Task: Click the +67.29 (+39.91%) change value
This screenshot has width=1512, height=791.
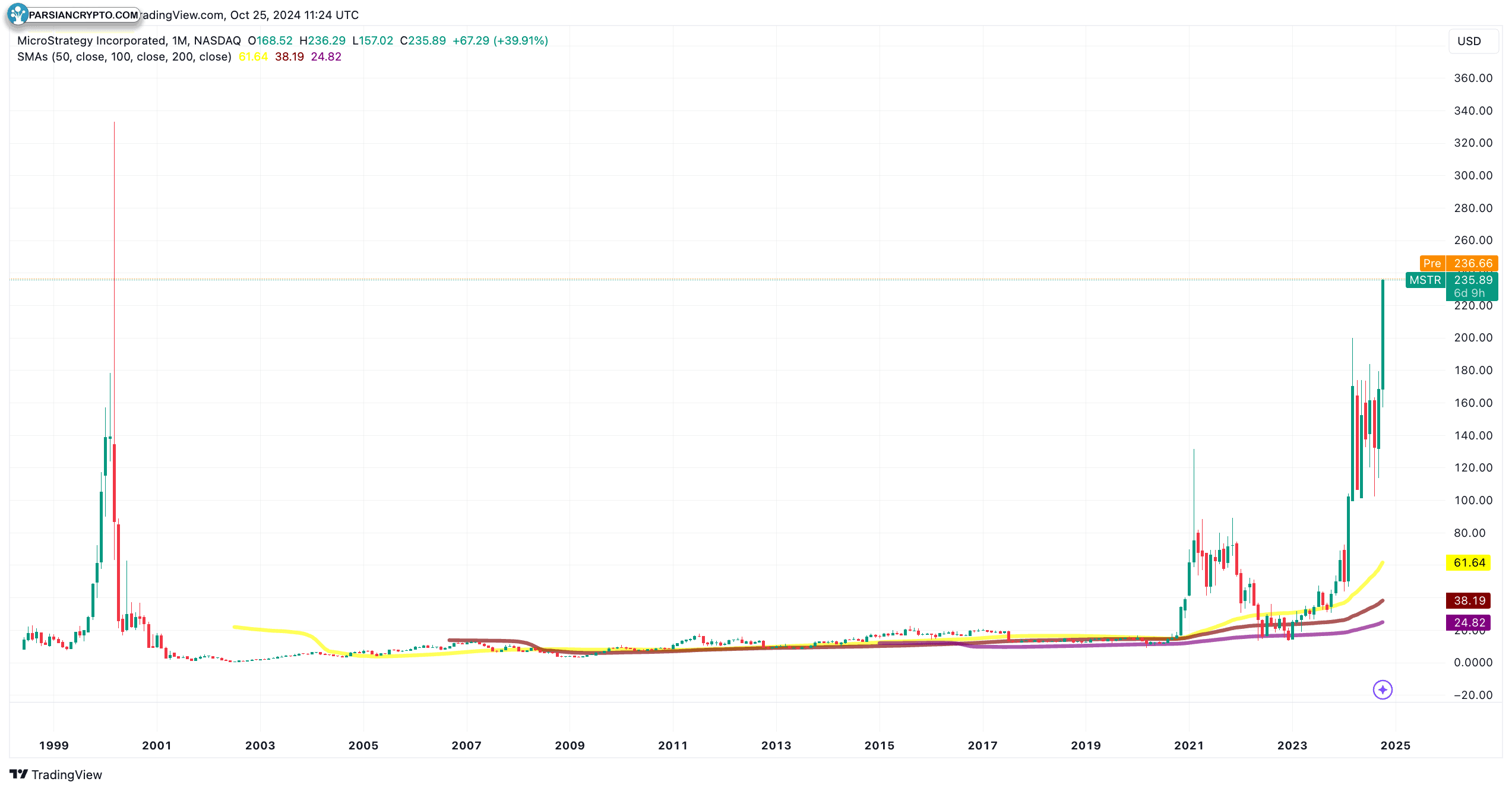Action: point(500,40)
